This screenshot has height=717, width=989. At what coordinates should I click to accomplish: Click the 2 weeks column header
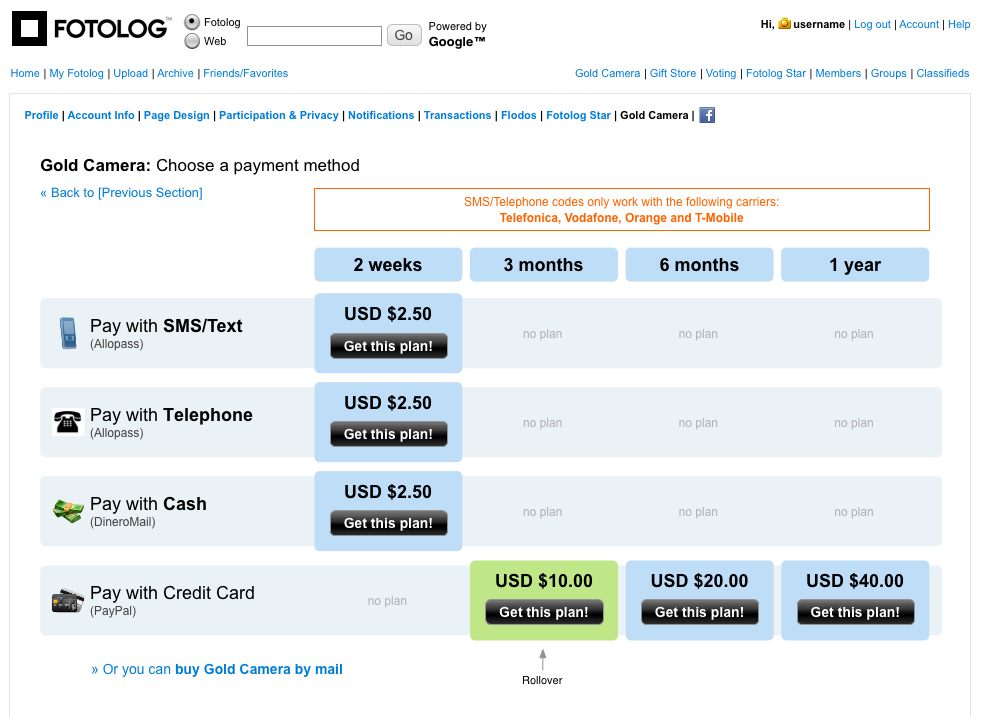(388, 265)
